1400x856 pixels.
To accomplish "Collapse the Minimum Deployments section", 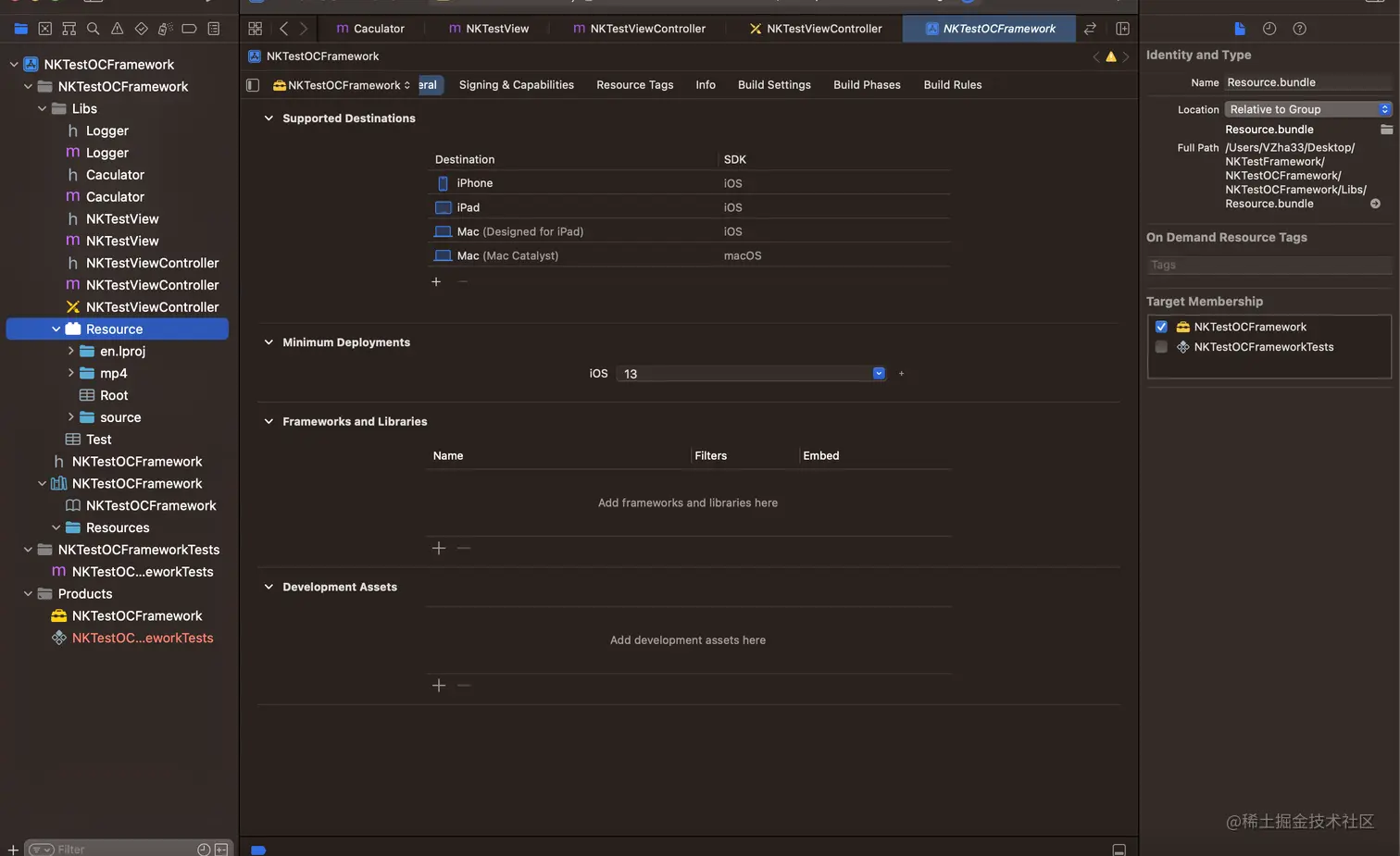I will 269,342.
